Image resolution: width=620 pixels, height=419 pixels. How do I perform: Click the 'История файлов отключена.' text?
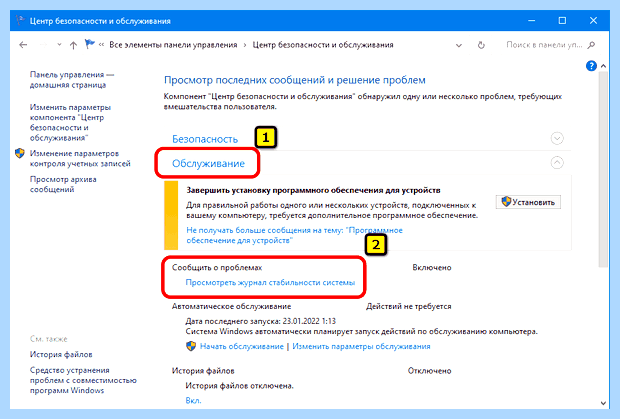[x=240, y=386]
